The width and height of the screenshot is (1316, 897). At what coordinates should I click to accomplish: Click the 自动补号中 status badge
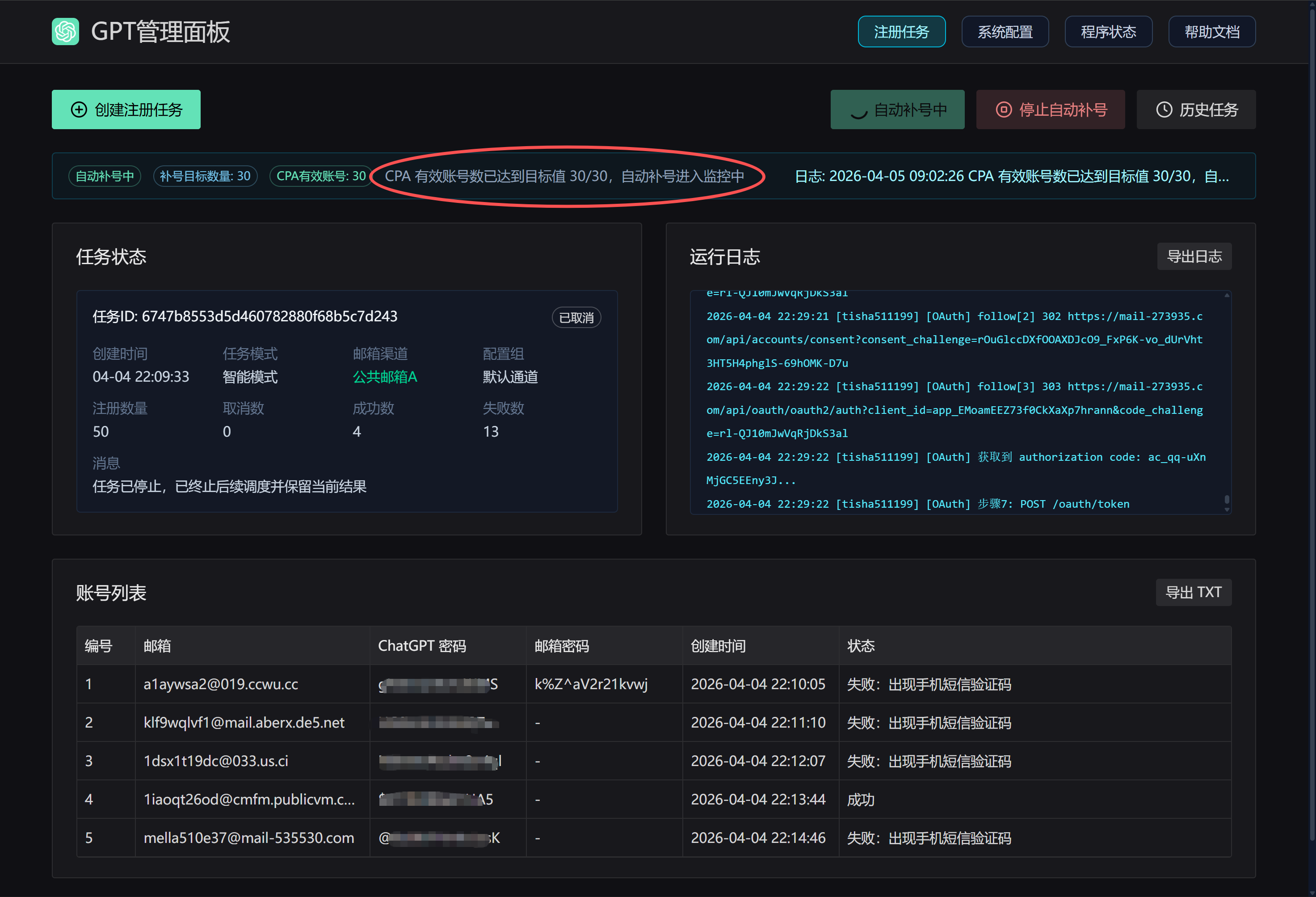105,176
